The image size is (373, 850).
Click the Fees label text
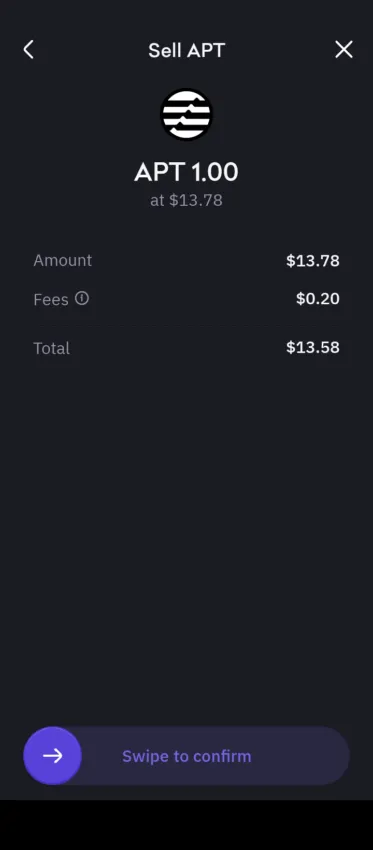[x=51, y=299]
